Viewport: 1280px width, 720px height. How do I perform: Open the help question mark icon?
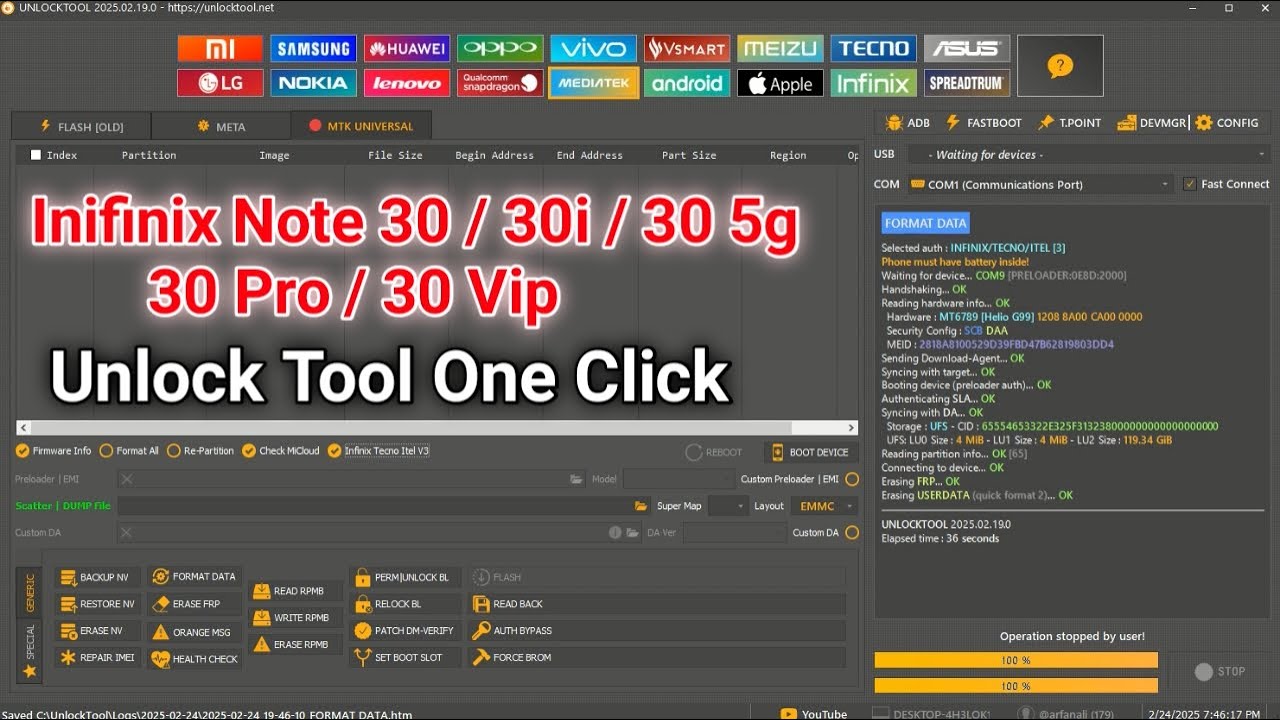pos(1060,66)
